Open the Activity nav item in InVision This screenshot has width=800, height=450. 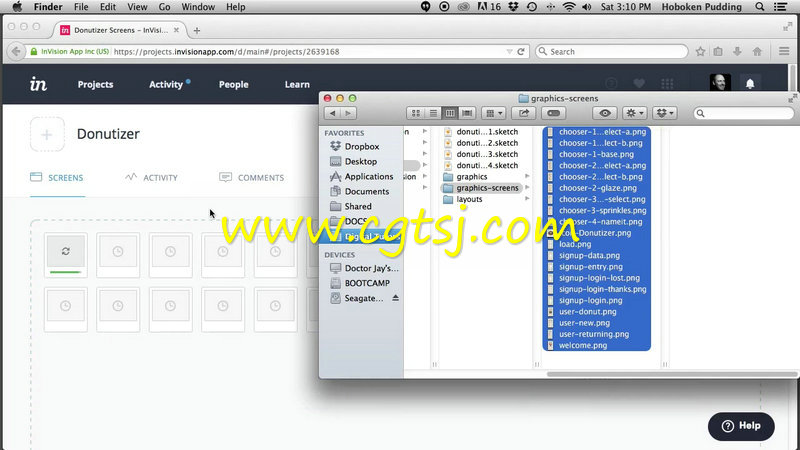[x=166, y=85]
